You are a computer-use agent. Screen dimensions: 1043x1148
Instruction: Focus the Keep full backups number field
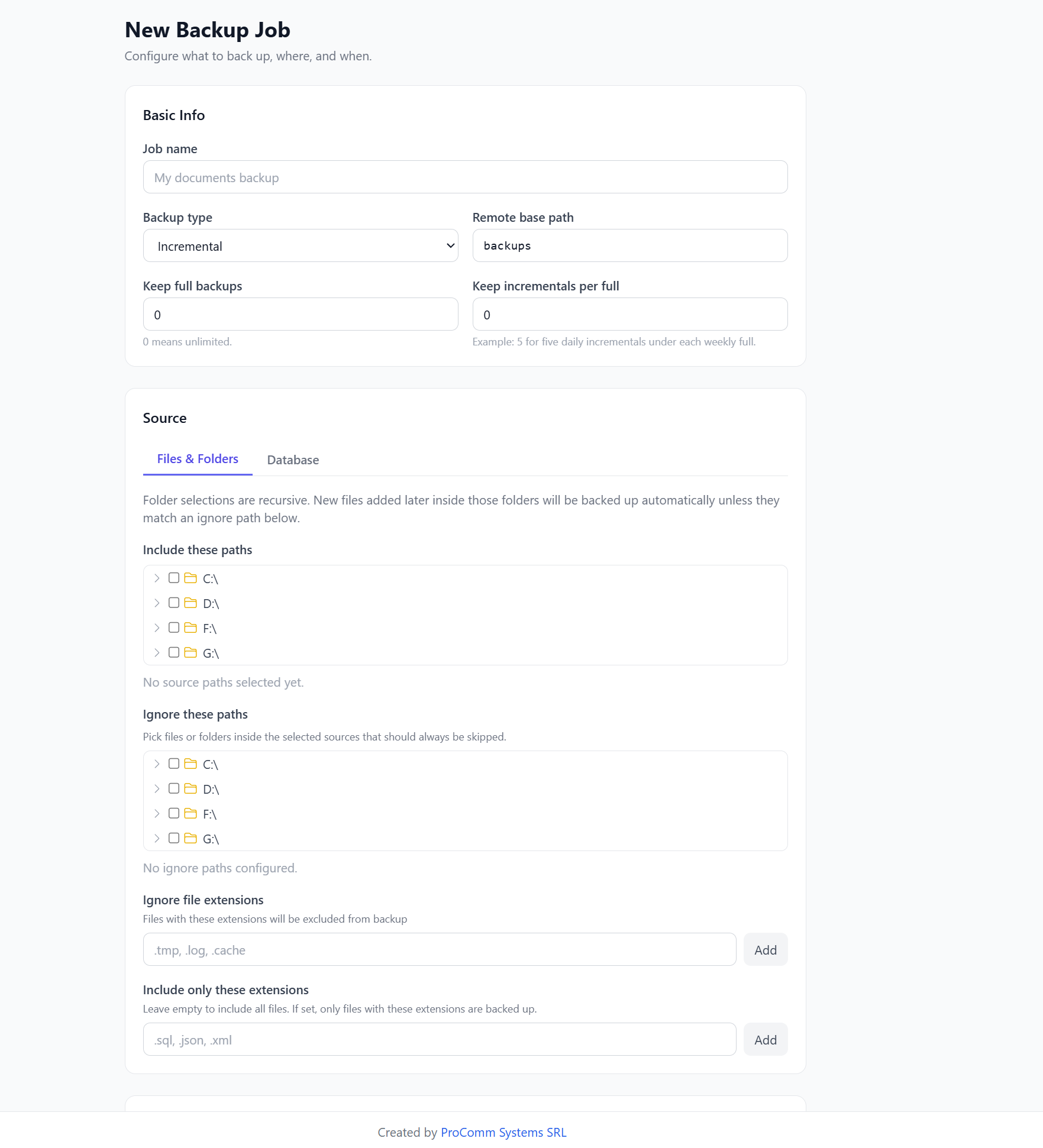tap(301, 314)
